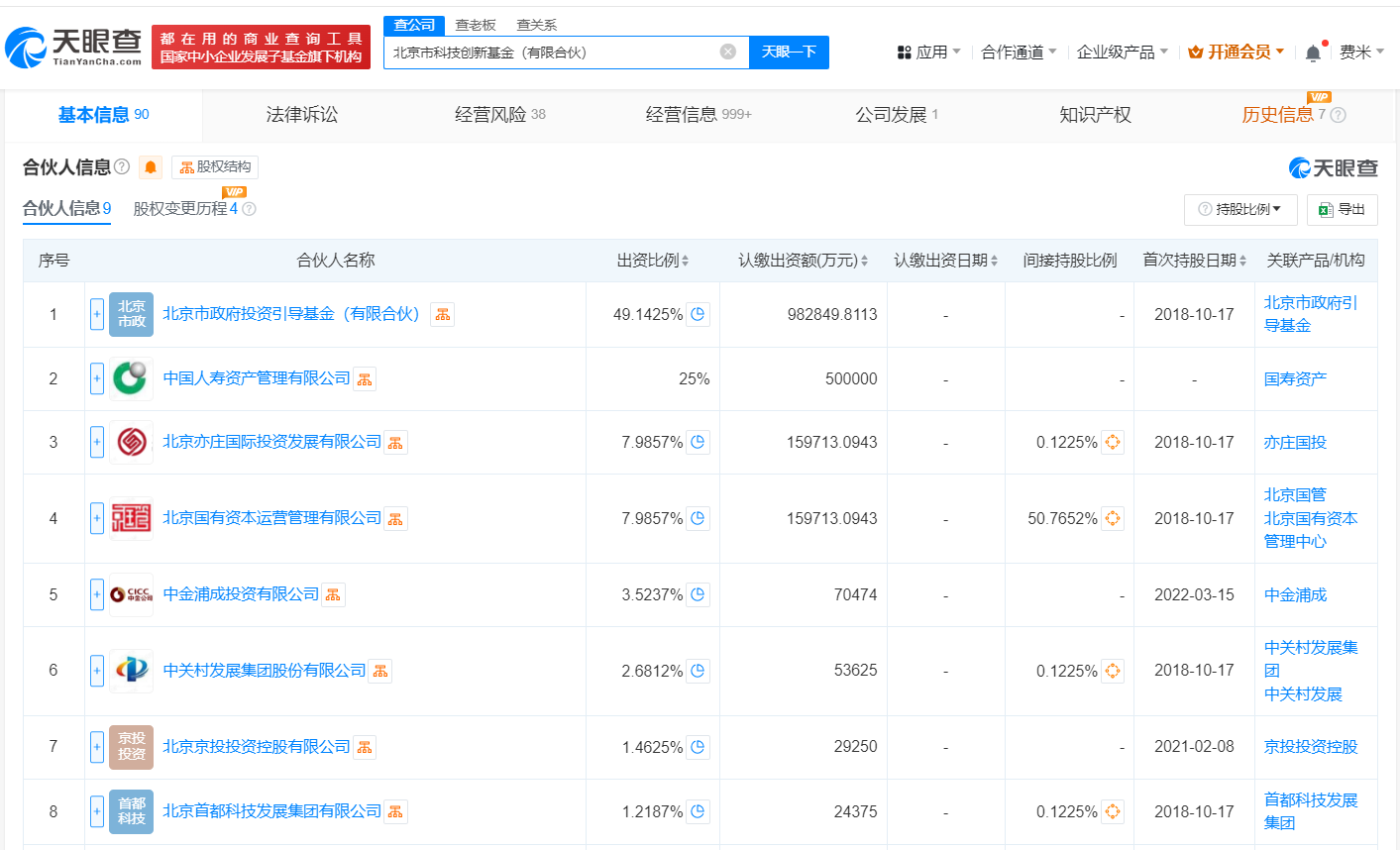This screenshot has height=850, width=1400.
Task: Switch to 法律诉讼 tab
Action: click(x=302, y=115)
